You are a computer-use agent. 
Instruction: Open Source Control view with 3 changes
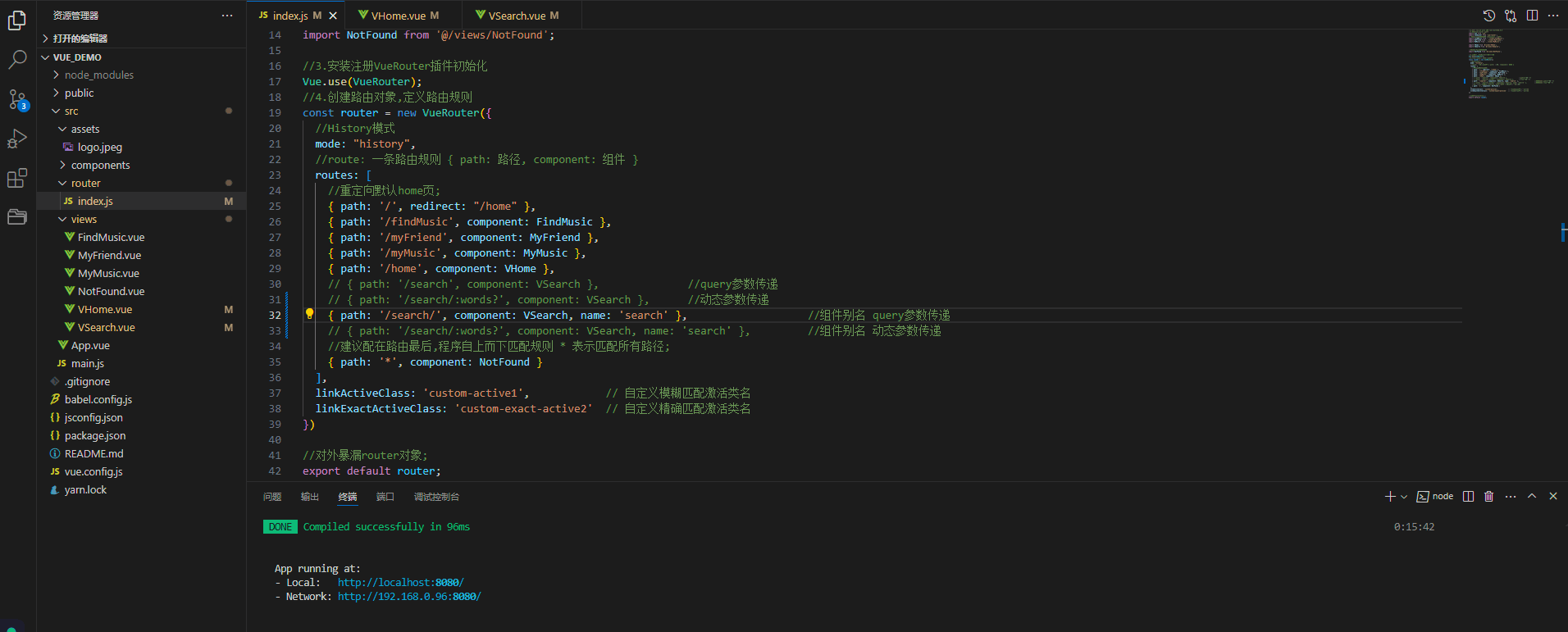coord(17,100)
